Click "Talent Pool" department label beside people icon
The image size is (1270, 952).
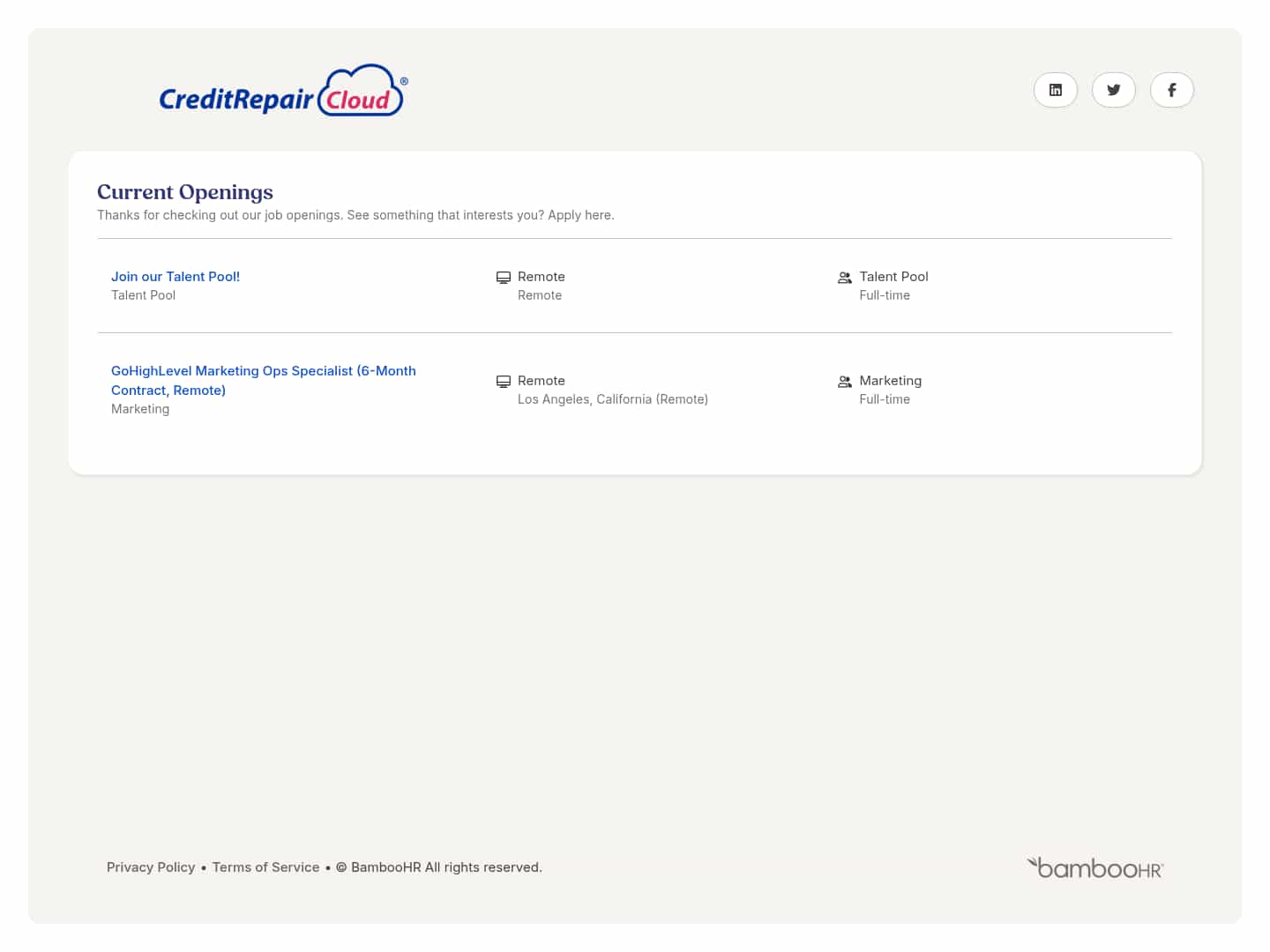click(x=893, y=277)
